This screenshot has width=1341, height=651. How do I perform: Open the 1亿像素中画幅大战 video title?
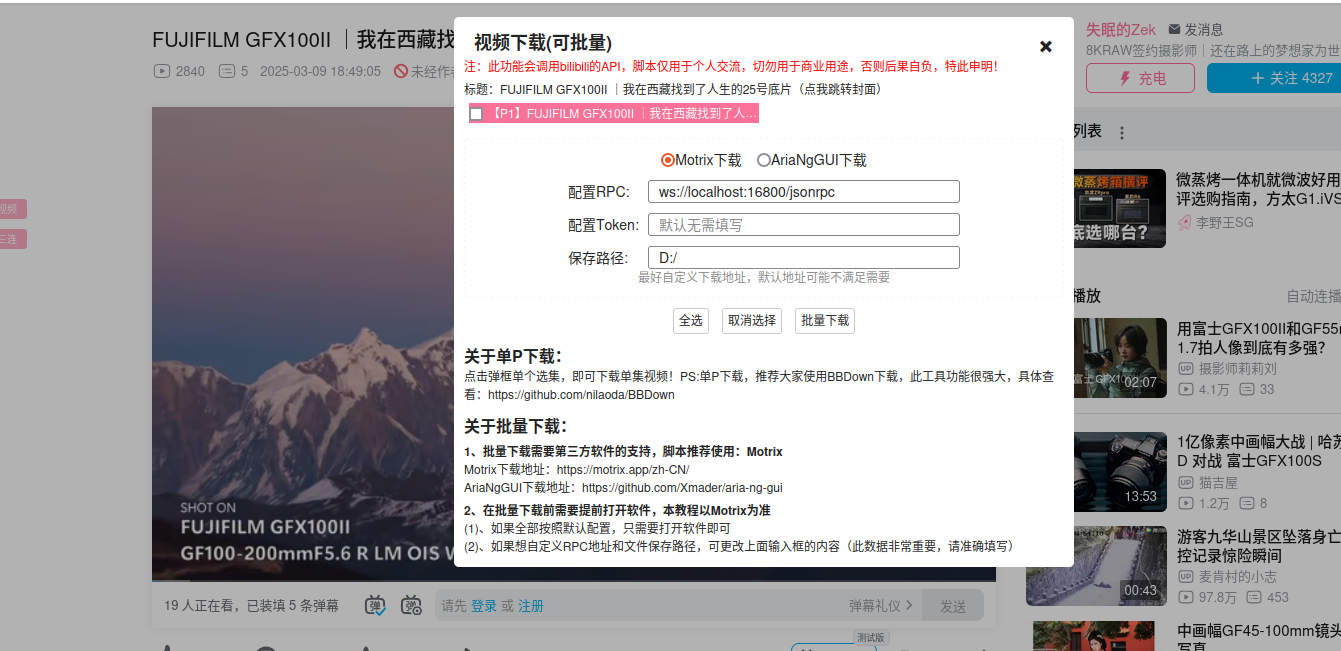pyautogui.click(x=1258, y=452)
